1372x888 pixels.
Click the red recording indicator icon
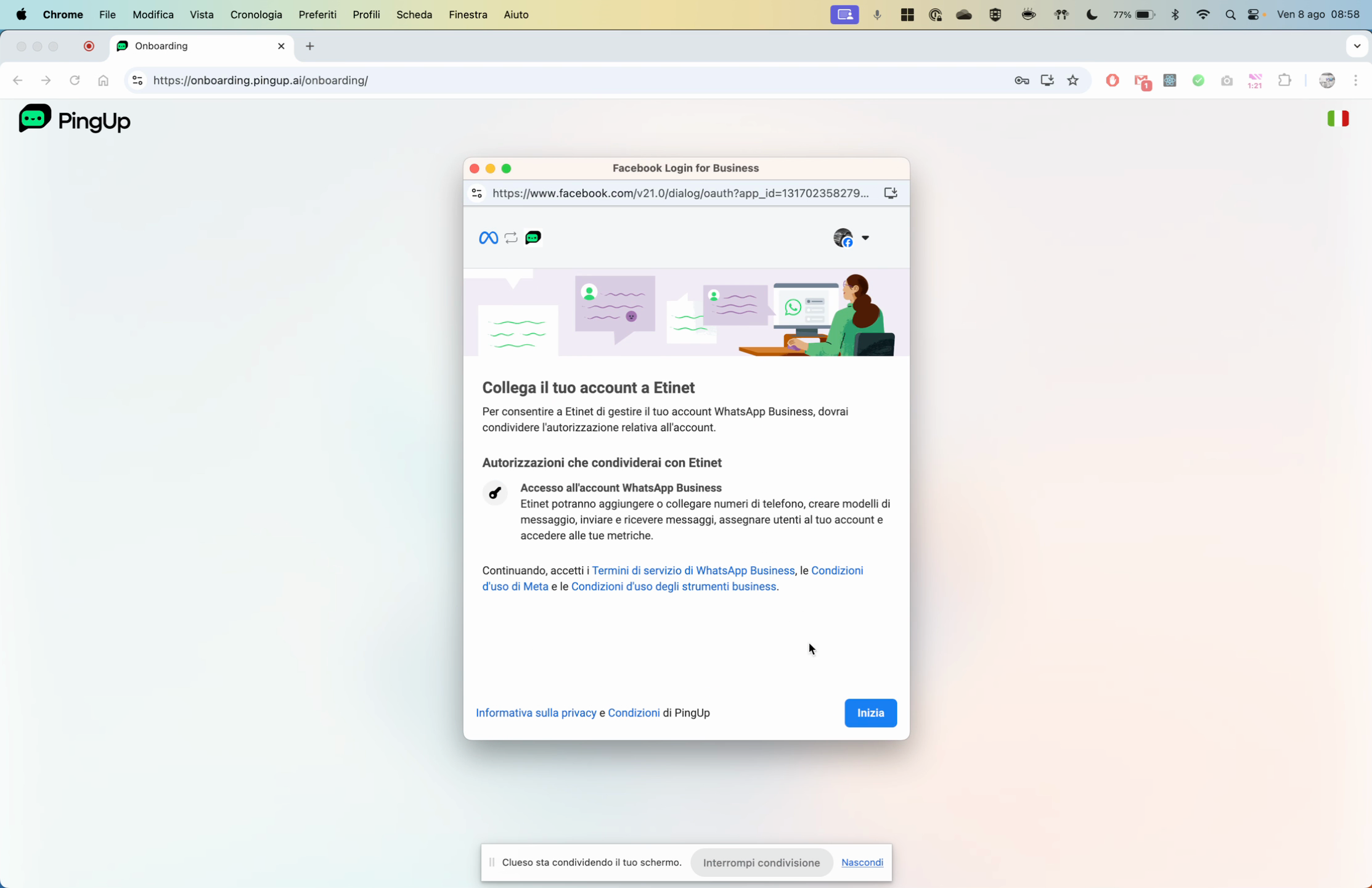coord(89,46)
